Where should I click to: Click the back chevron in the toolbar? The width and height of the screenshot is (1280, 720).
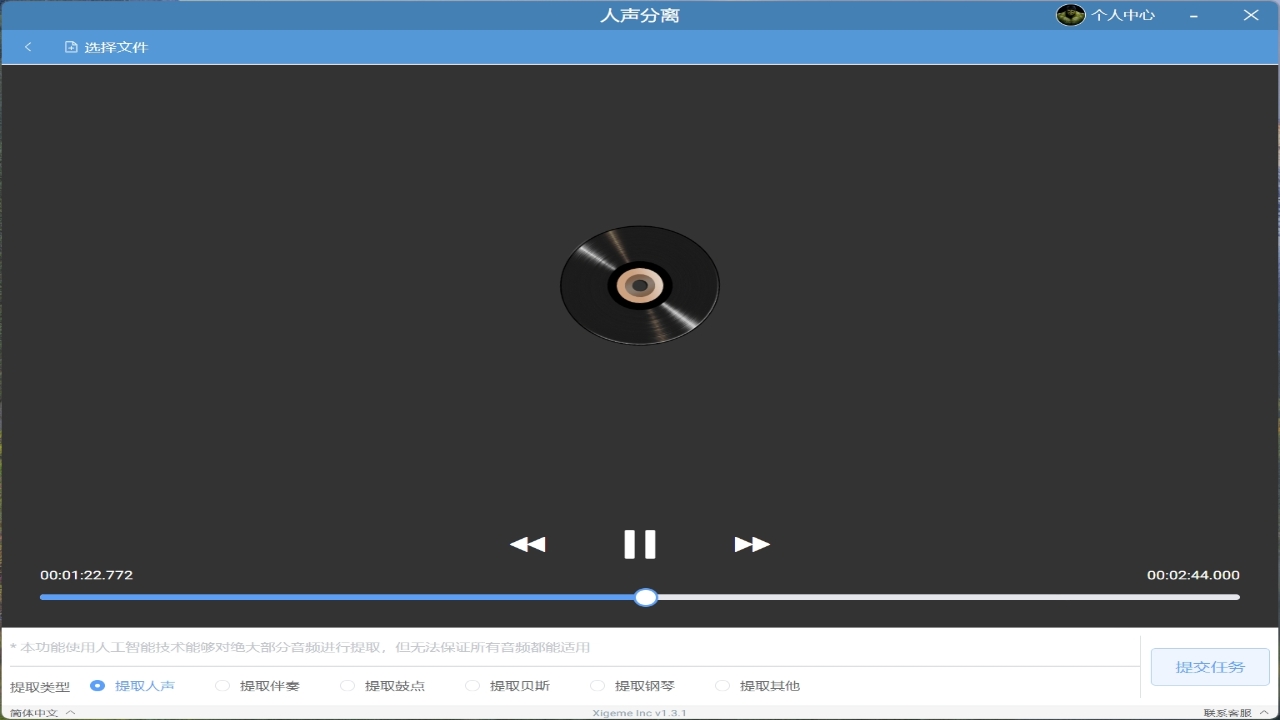point(27,46)
